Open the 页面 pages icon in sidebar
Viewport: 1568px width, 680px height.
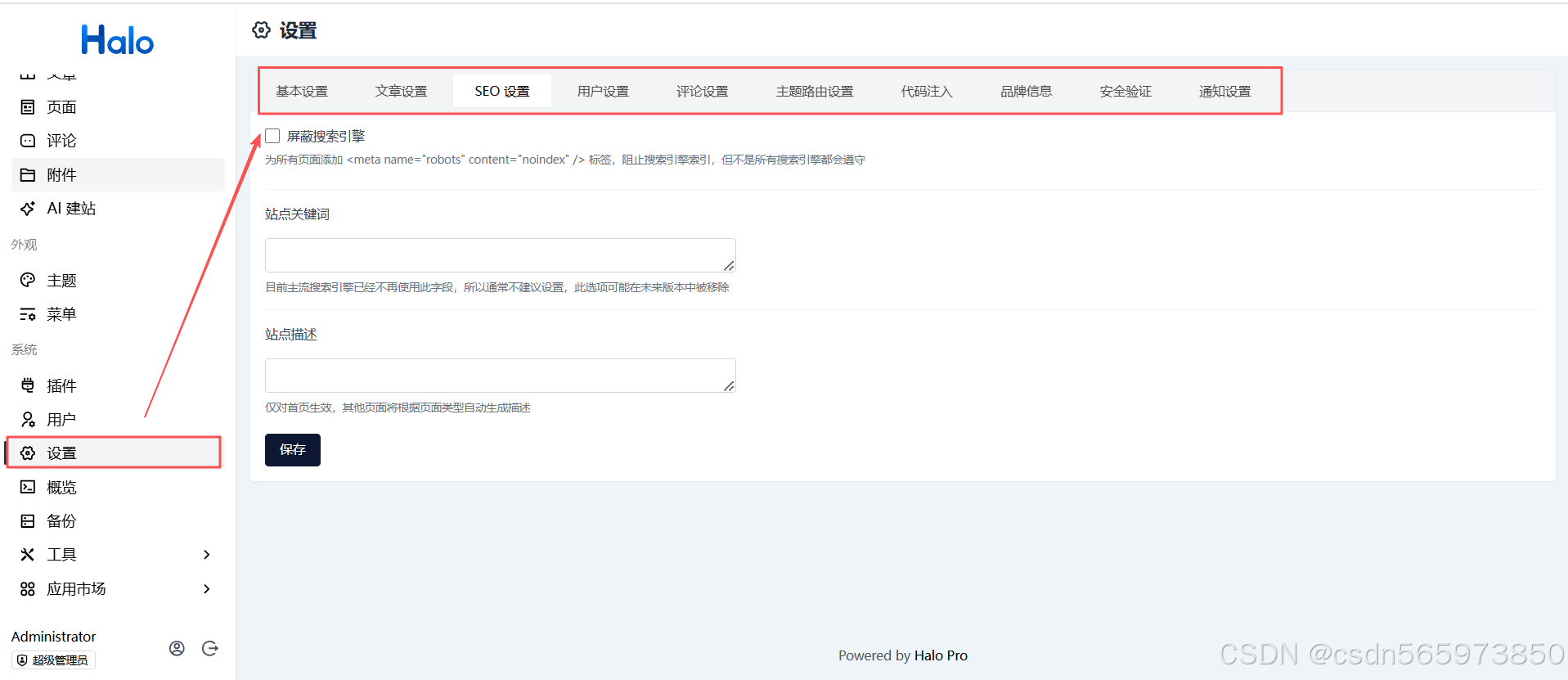point(28,107)
